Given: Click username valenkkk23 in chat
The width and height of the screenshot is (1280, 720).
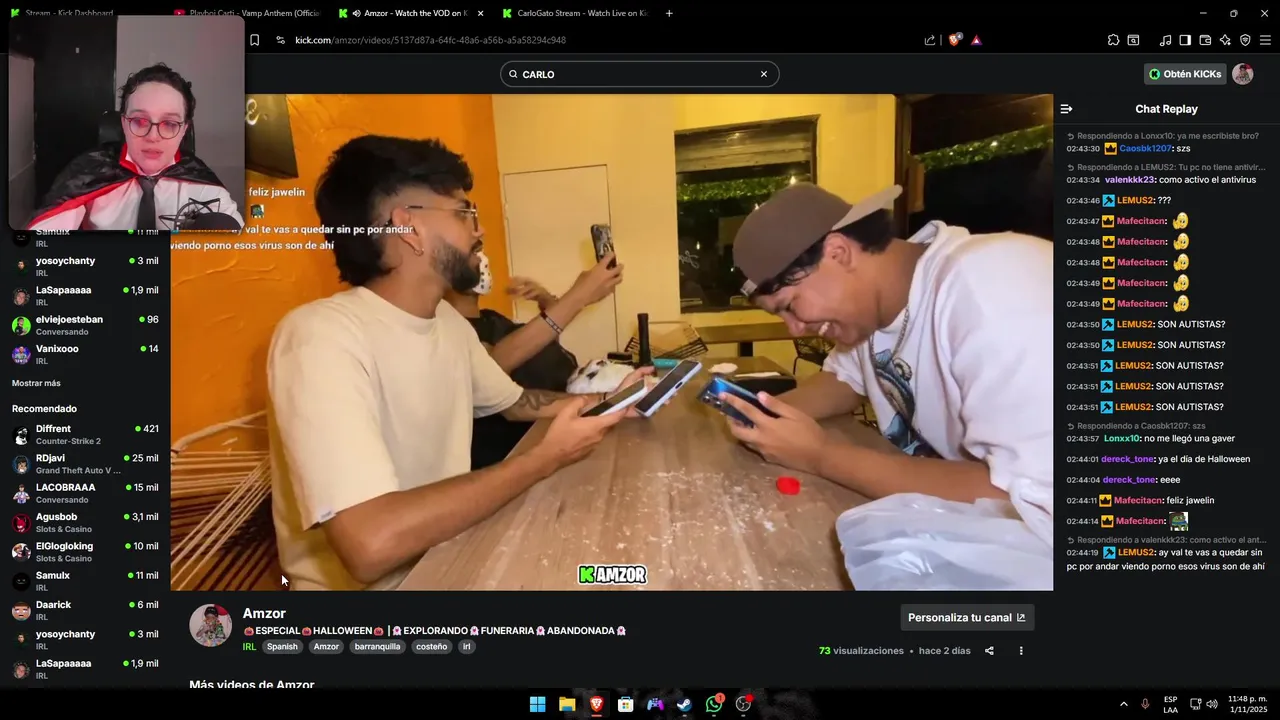Looking at the screenshot, I should coord(1130,180).
